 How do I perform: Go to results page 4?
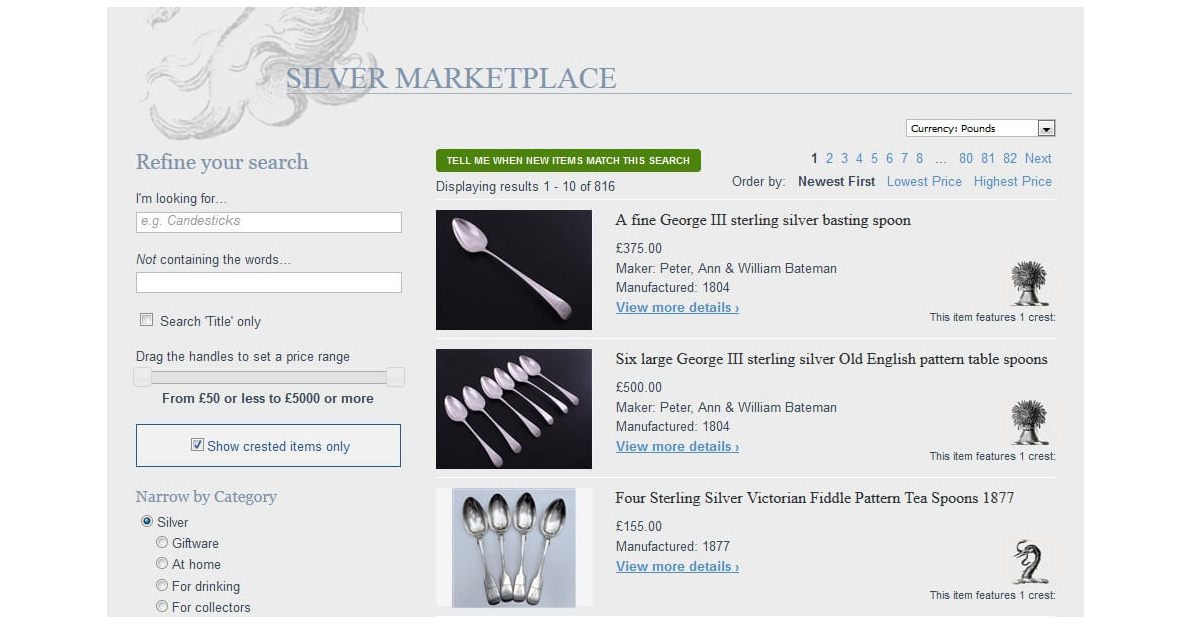click(859, 158)
